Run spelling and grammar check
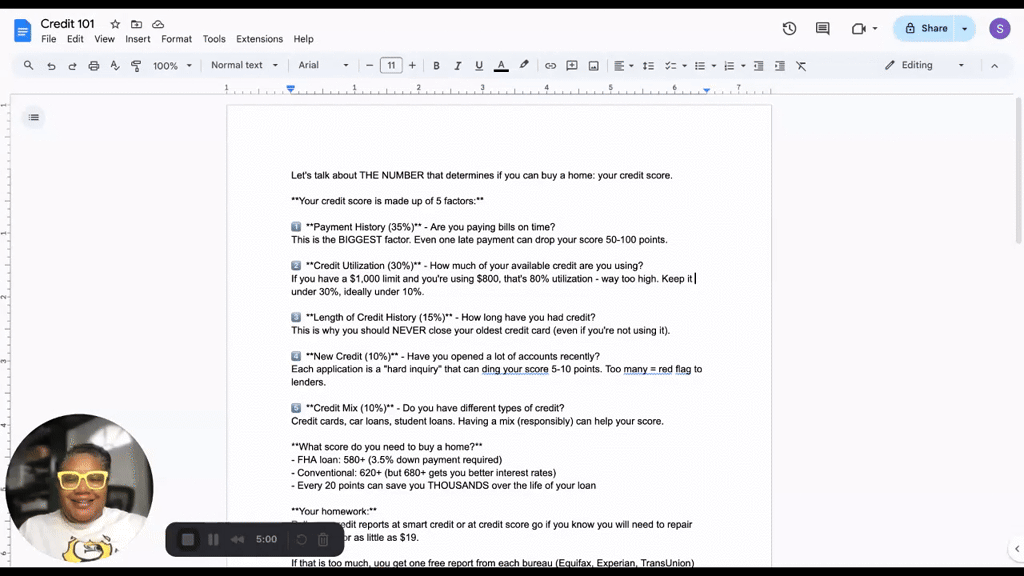This screenshot has height=576, width=1024. (x=115, y=65)
